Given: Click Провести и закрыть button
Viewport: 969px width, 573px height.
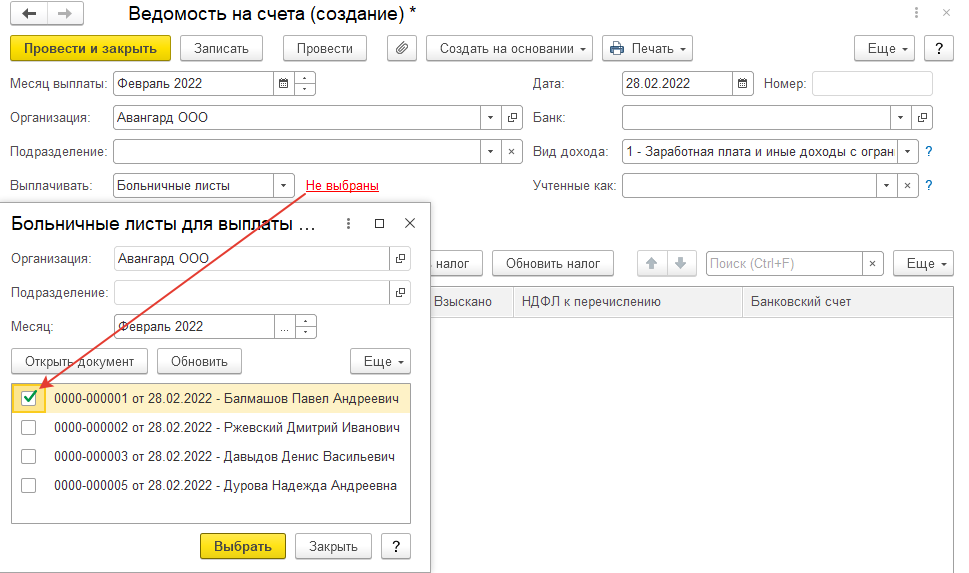Looking at the screenshot, I should point(90,48).
